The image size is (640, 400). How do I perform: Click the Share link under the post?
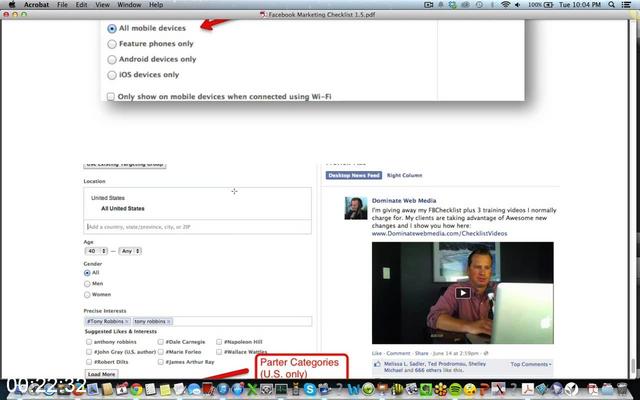[x=422, y=353]
